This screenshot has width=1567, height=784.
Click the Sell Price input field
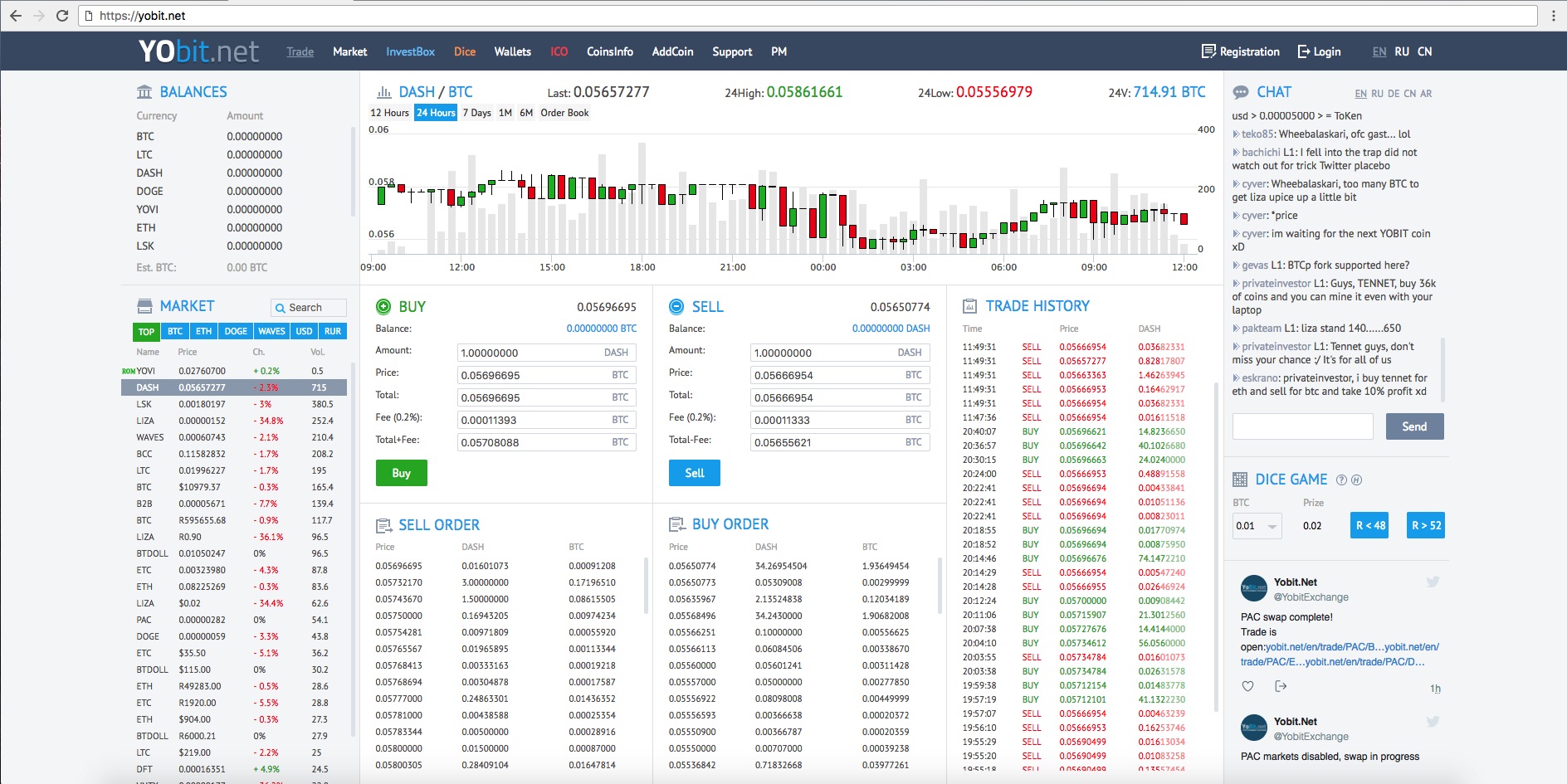pyautogui.click(x=840, y=375)
